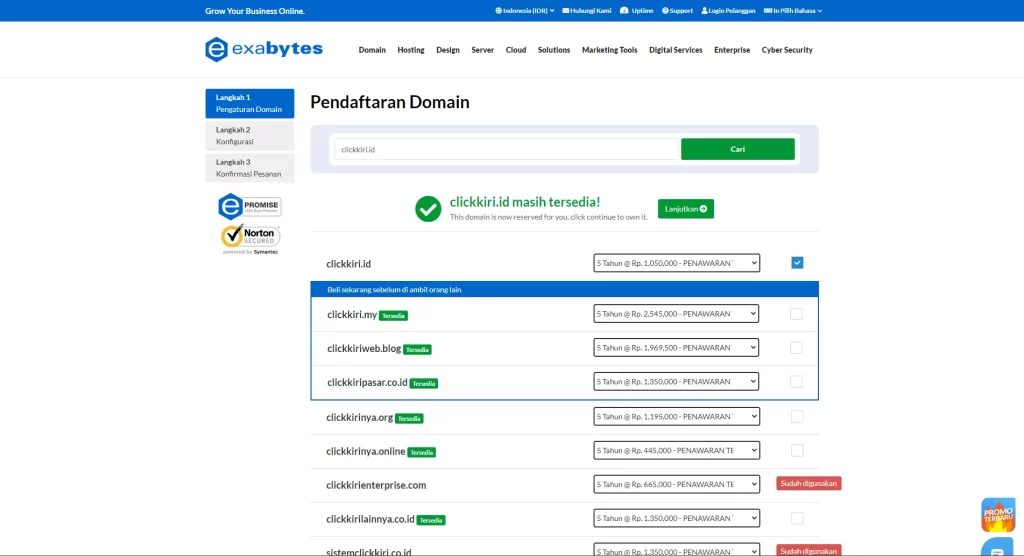
Task: Open the Uptime link in top bar
Action: click(x=637, y=10)
